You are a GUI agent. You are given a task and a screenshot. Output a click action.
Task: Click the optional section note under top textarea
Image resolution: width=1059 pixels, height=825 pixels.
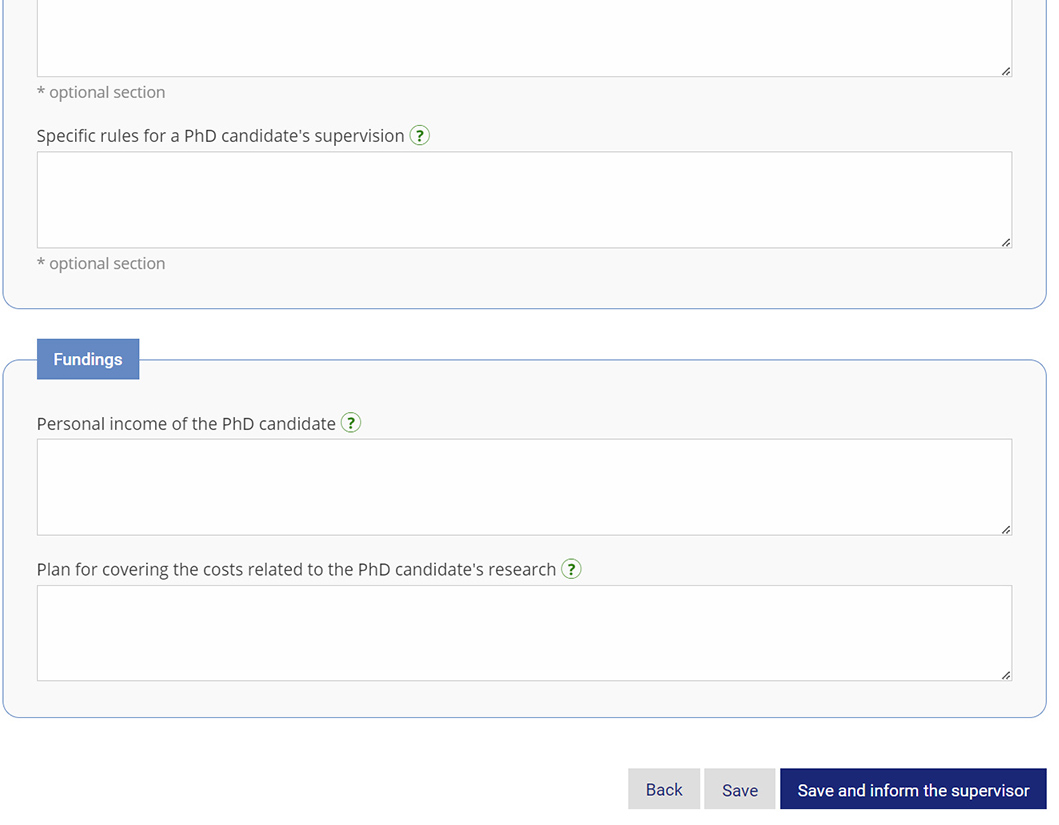click(101, 92)
